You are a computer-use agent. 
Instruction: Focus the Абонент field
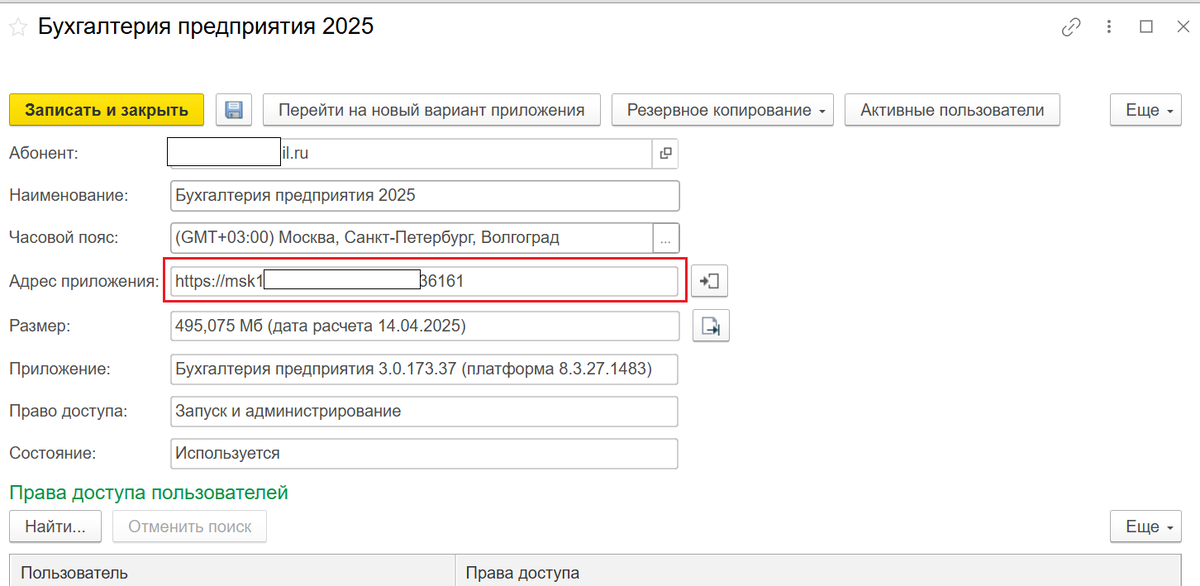pyautogui.click(x=411, y=154)
